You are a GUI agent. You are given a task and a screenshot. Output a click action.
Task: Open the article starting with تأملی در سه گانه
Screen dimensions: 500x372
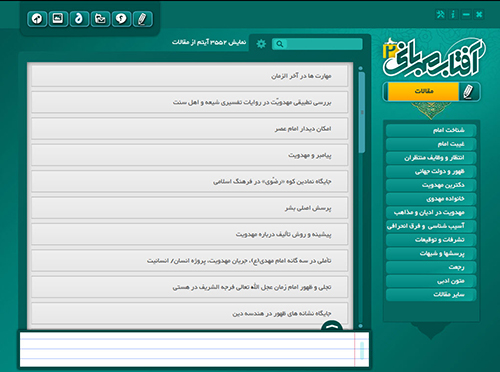coord(189,261)
